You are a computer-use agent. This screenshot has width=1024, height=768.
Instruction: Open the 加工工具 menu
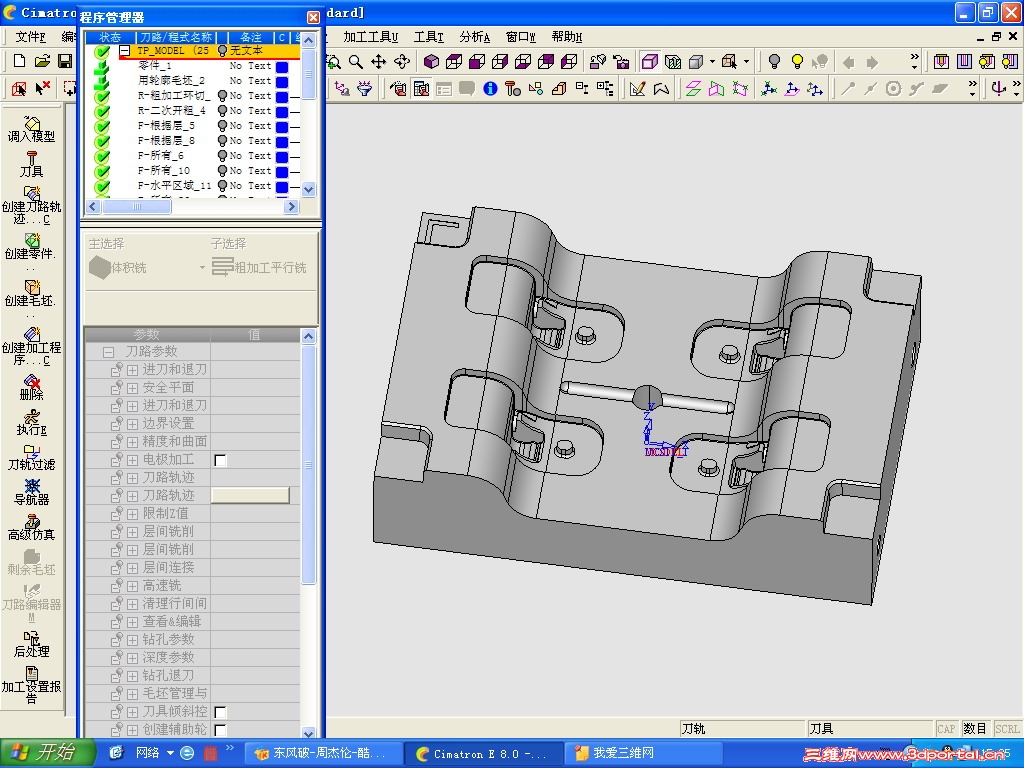point(370,37)
